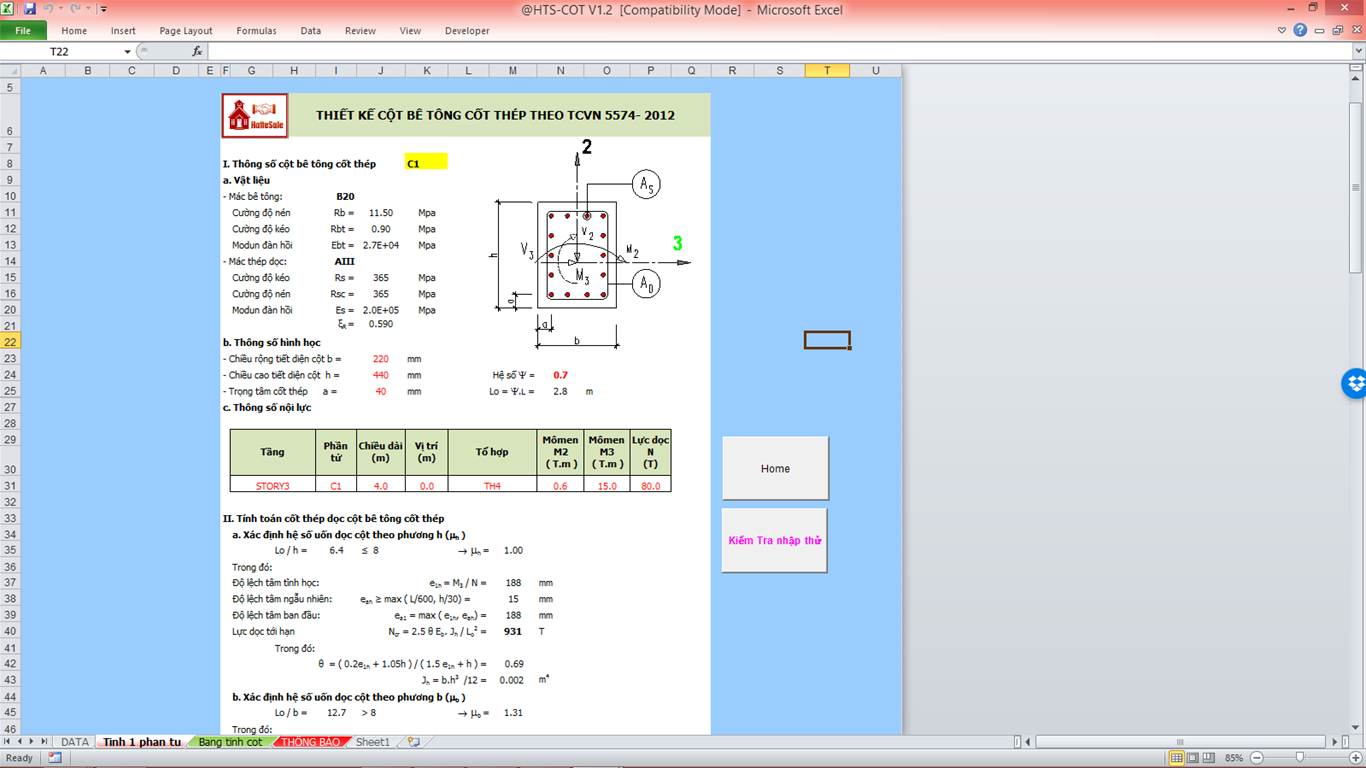The width and height of the screenshot is (1366, 768).
Task: Switch to Page Layout view button
Action: coord(1194,758)
